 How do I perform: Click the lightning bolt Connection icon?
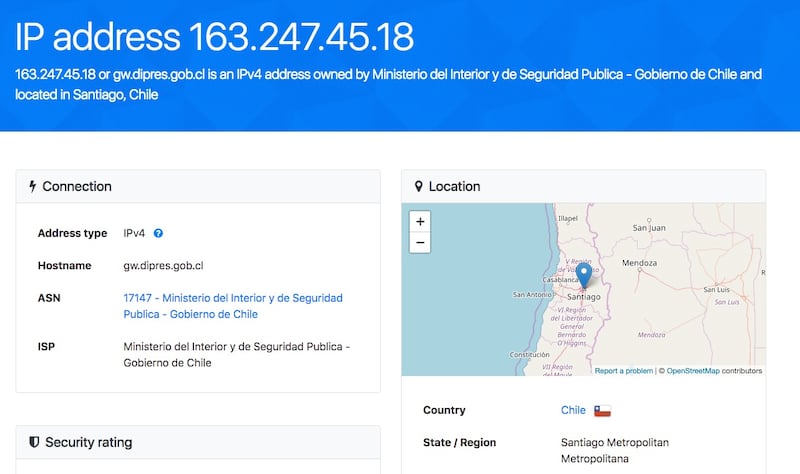33,186
